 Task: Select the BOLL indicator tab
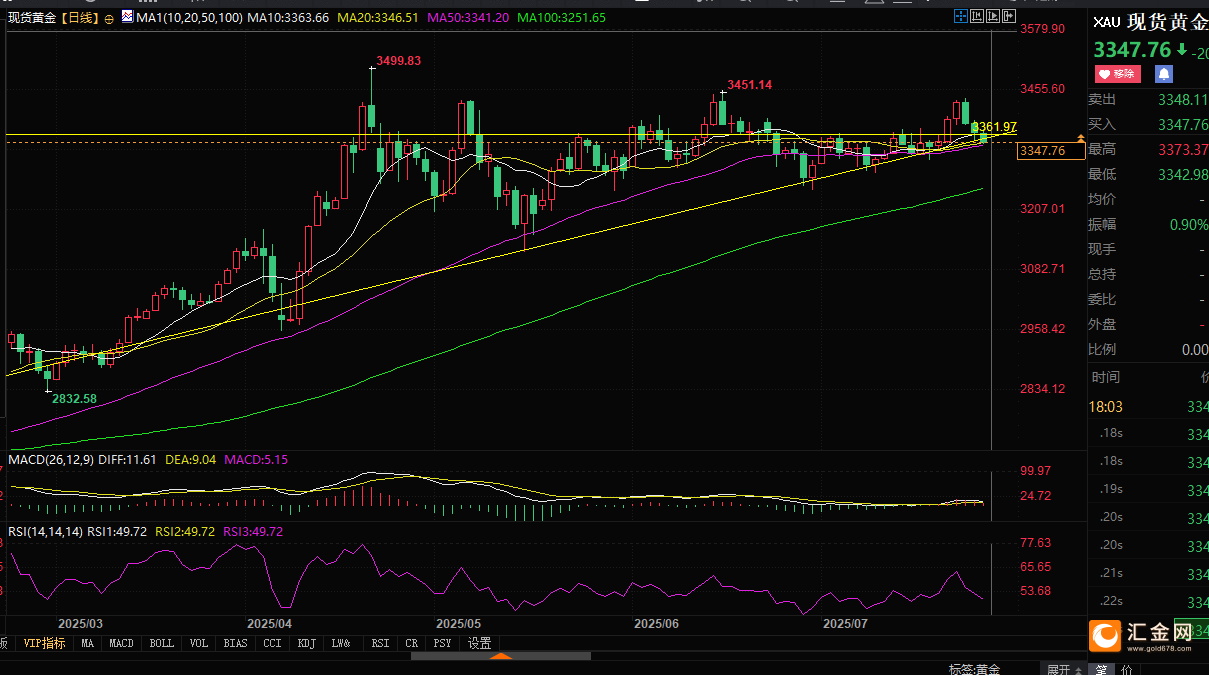[161, 643]
